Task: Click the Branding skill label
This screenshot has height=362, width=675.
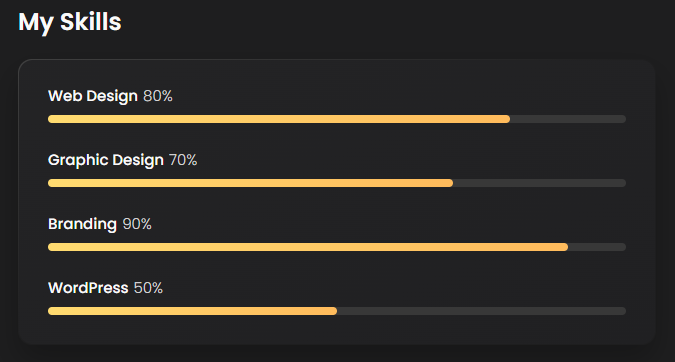Action: tap(82, 224)
